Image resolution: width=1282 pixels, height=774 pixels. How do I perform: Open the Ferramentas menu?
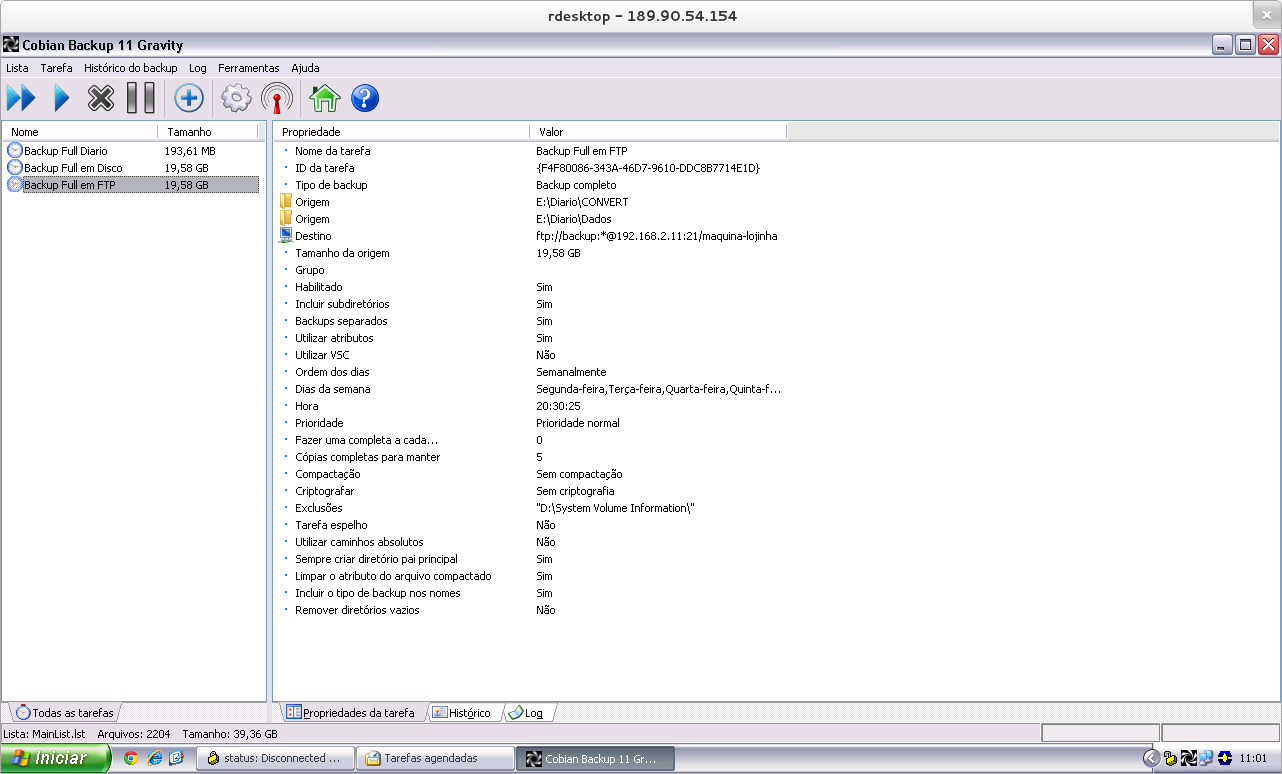coord(248,68)
